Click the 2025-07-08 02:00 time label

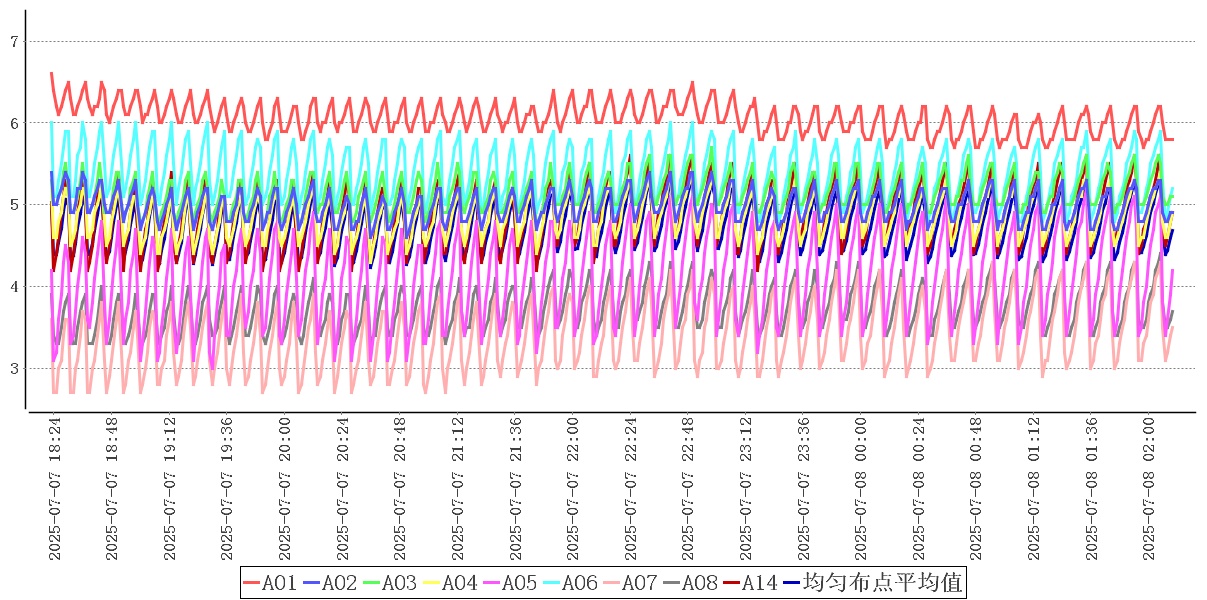pos(1149,489)
